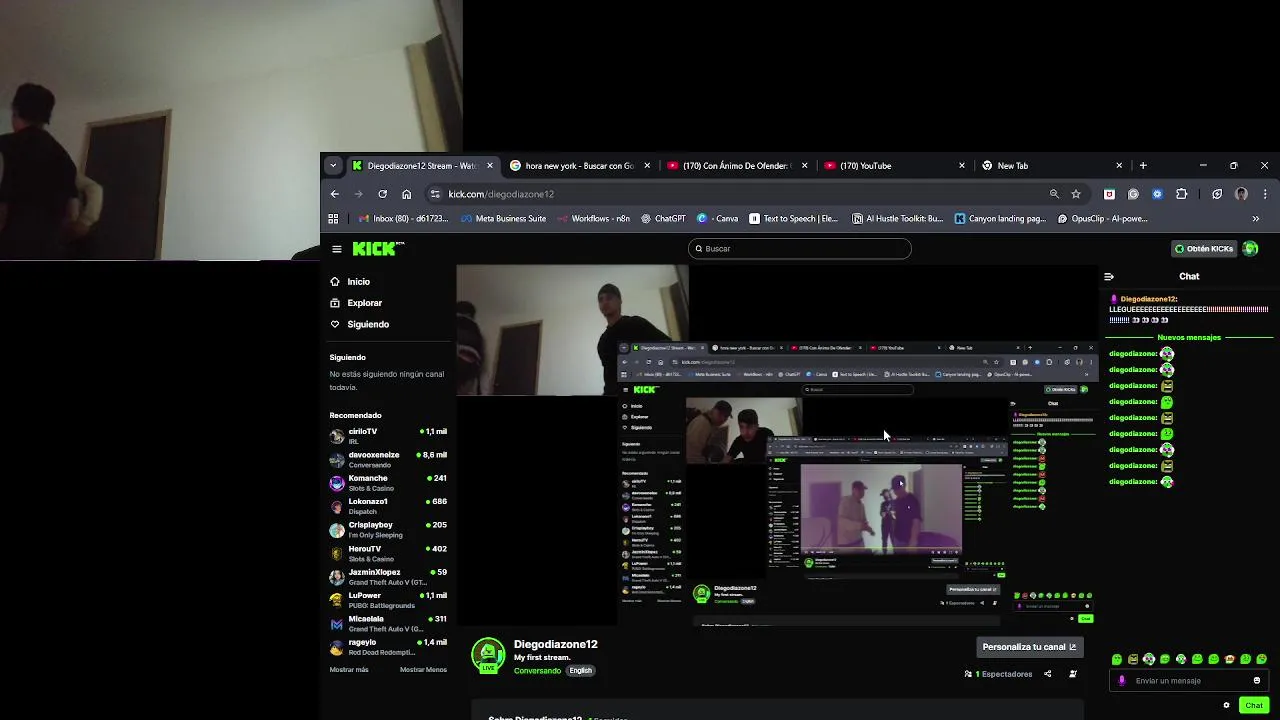The width and height of the screenshot is (1280, 720).
Task: Open Crisplayboy recommended channel
Action: [388, 530]
